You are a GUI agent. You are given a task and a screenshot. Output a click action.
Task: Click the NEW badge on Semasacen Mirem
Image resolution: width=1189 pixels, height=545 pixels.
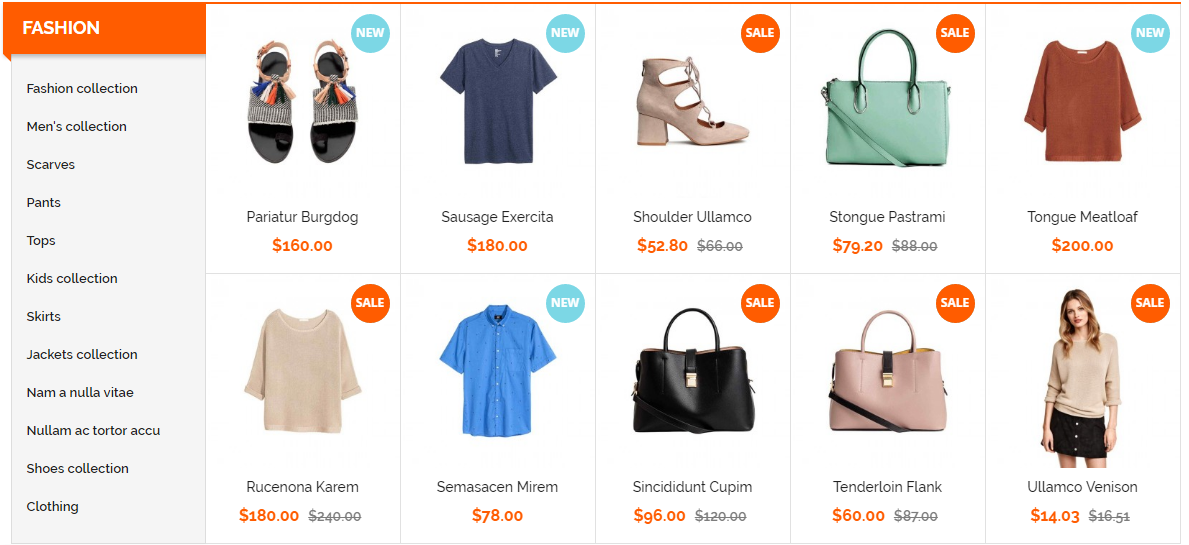coord(565,302)
